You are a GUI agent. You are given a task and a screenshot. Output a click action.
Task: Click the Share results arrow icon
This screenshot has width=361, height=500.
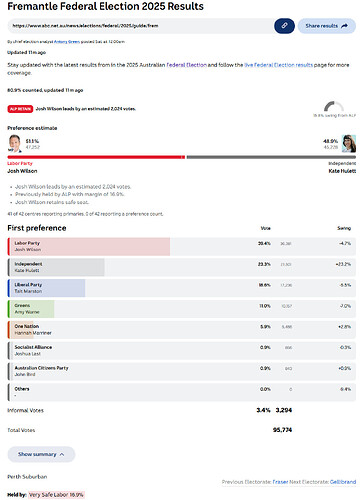[x=344, y=26]
